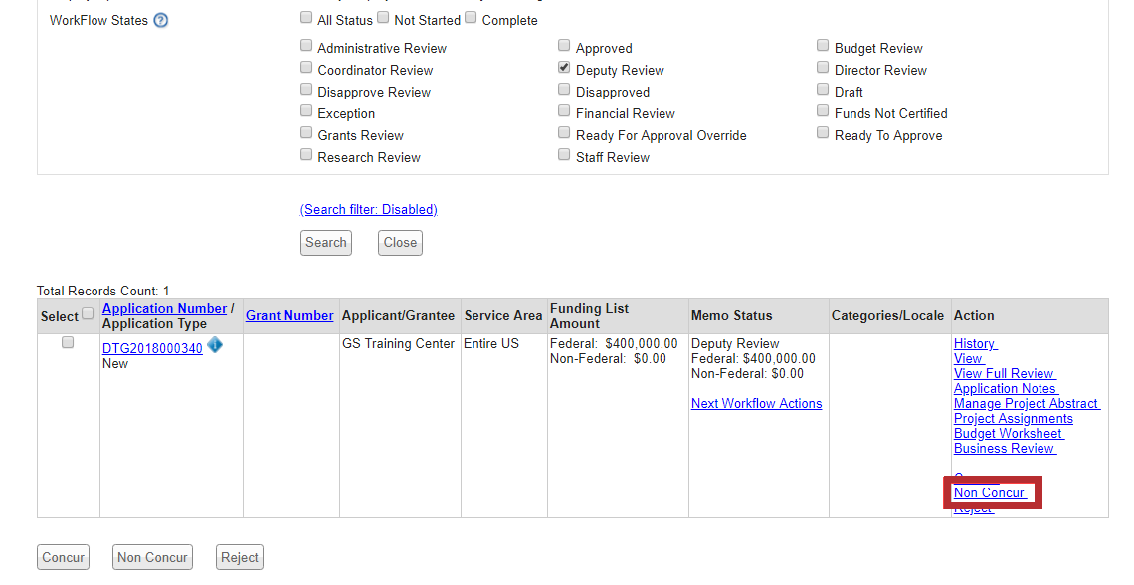Enable the Budget Review checkbox
This screenshot has width=1134, height=585.
pyautogui.click(x=823, y=46)
